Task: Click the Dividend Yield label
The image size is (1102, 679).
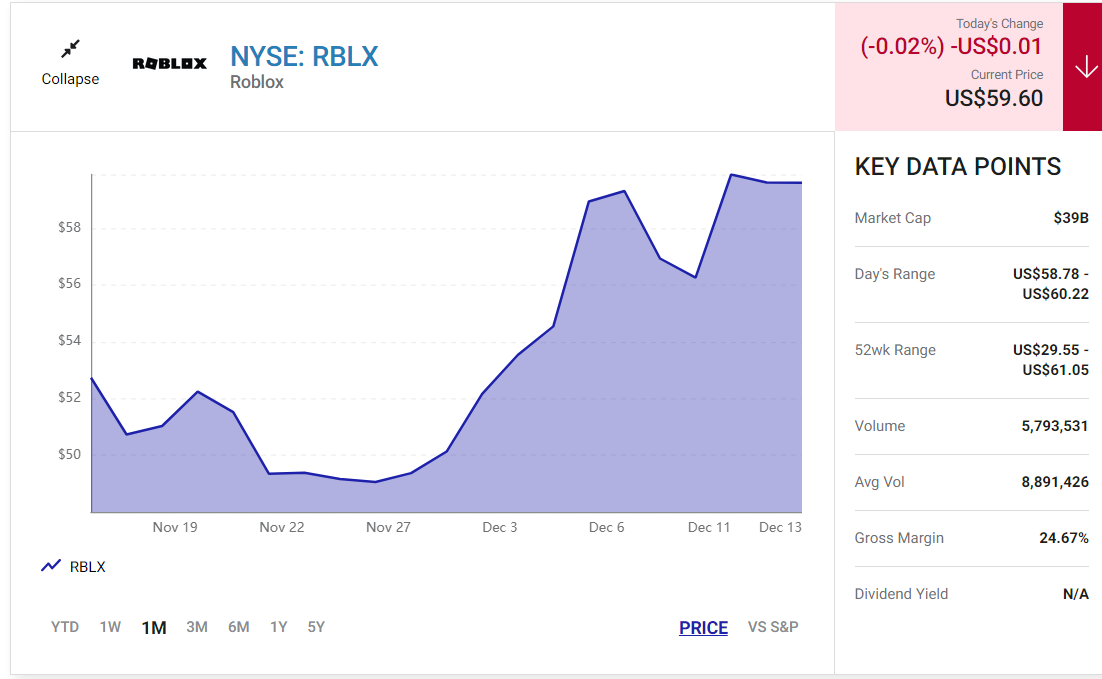Action: point(901,594)
